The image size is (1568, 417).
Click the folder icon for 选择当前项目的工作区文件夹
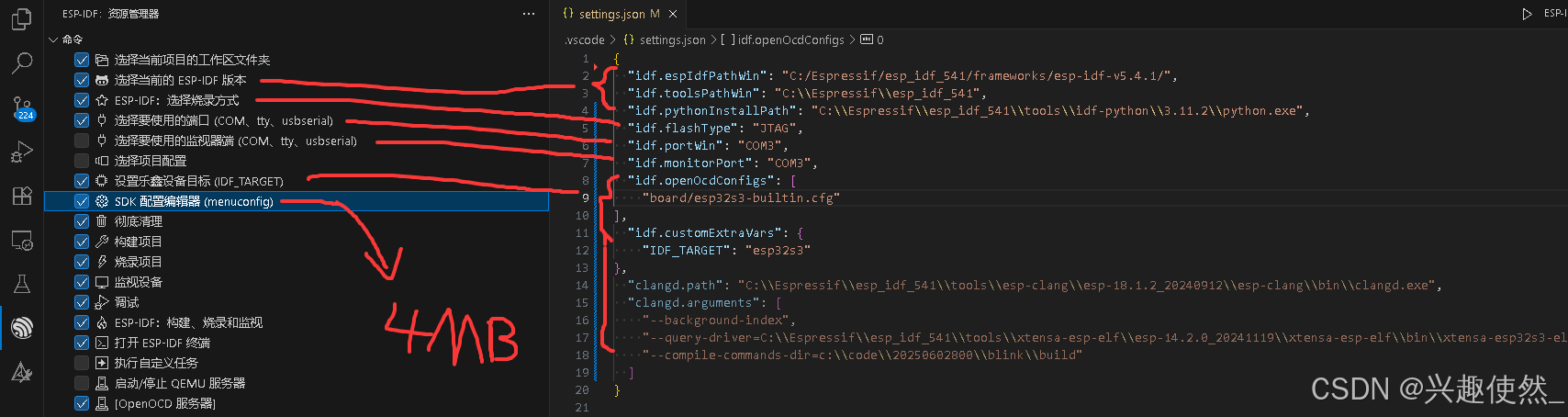(102, 60)
